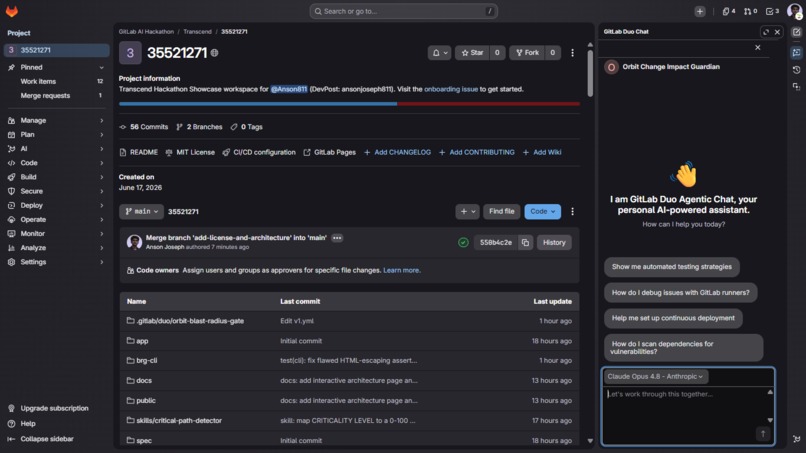Expand Settings sidebar menu
The height and width of the screenshot is (453, 806).
pyautogui.click(x=56, y=262)
